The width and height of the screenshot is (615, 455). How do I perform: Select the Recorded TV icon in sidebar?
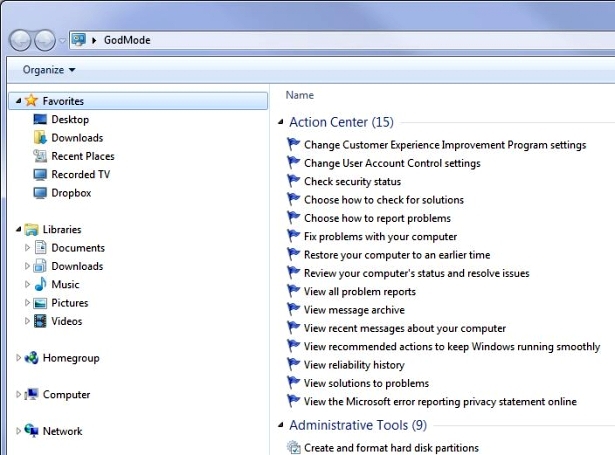pos(41,175)
